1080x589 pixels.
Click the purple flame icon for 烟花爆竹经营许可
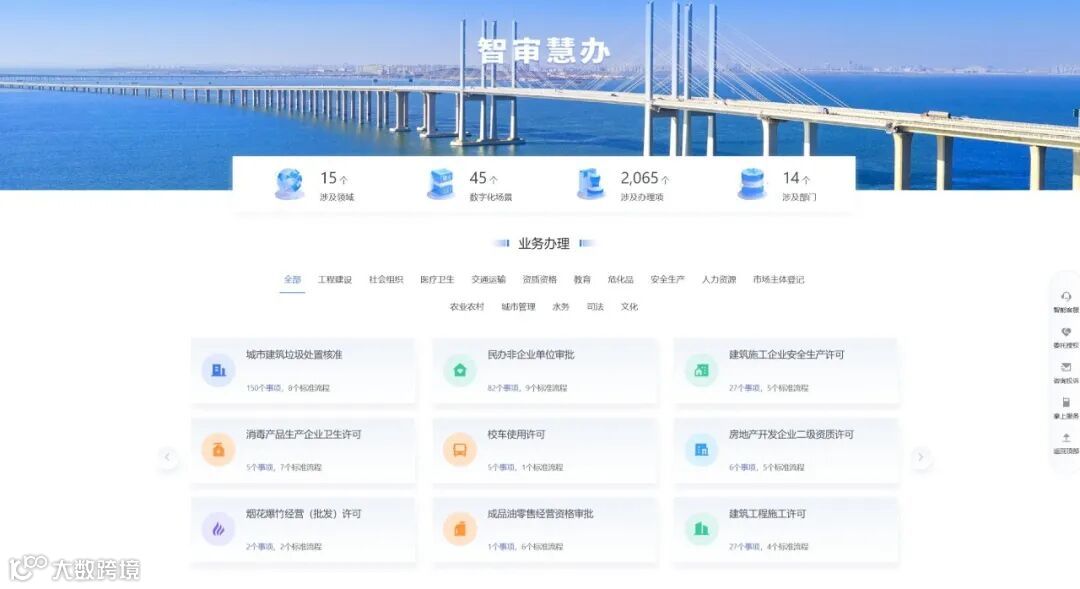pyautogui.click(x=218, y=529)
